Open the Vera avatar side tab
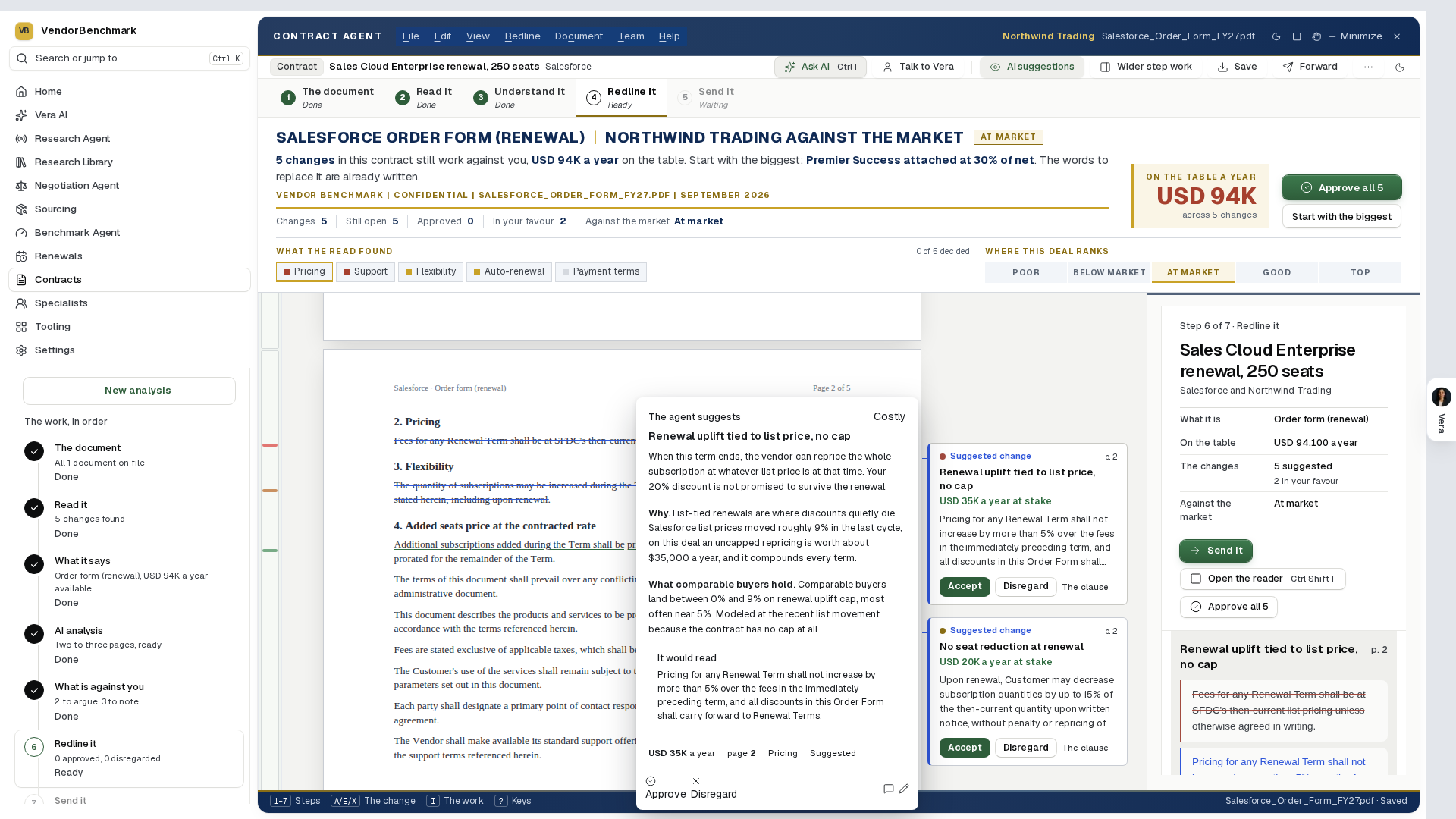 (1441, 409)
